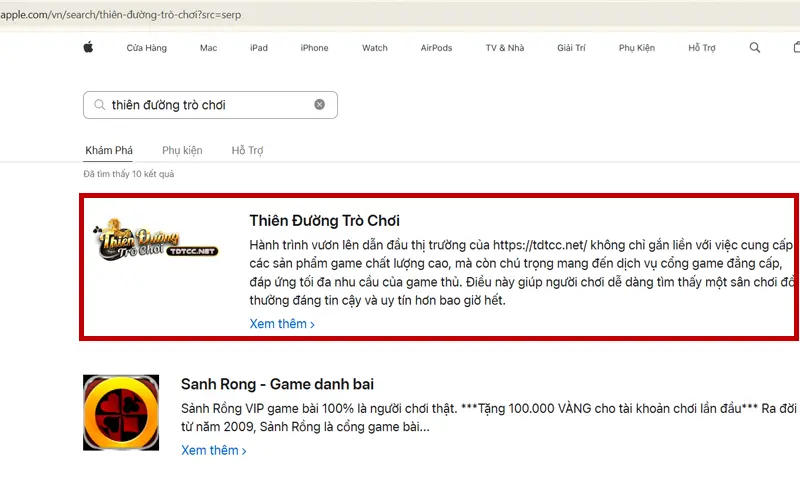This screenshot has width=800, height=500.
Task: Open the TV & Nhà menu
Action: click(505, 48)
